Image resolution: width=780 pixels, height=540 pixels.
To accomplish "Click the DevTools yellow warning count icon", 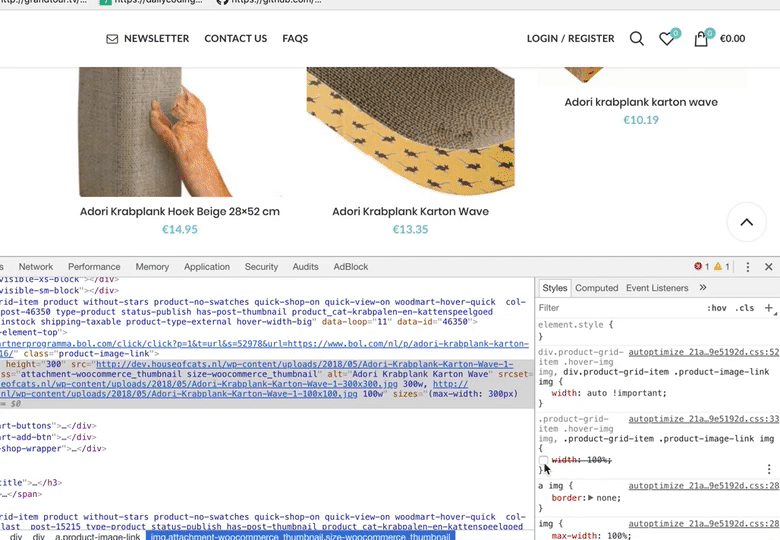I will 718,267.
